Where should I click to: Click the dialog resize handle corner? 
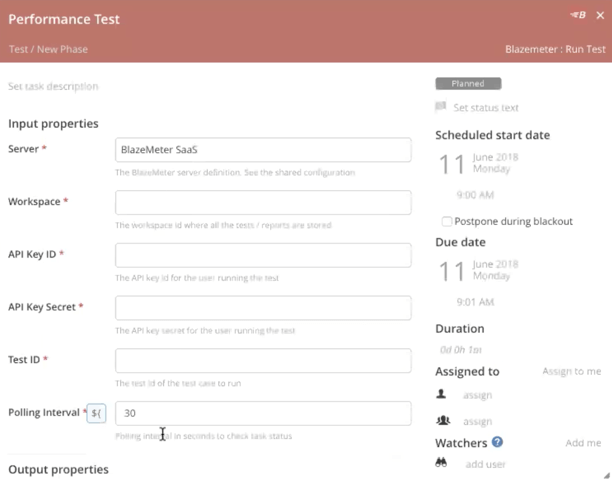607,475
